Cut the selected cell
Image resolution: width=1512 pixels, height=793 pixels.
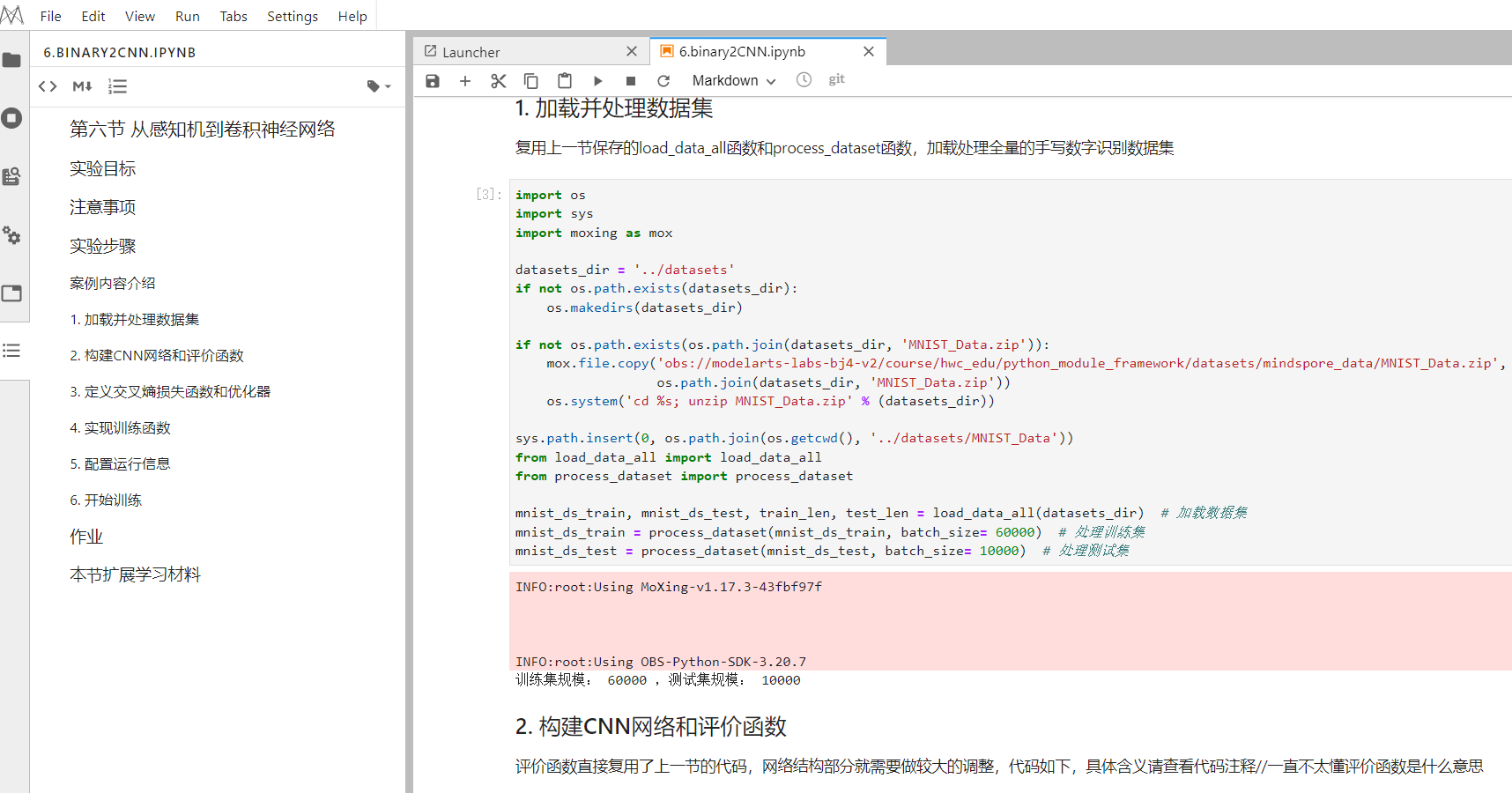499,81
